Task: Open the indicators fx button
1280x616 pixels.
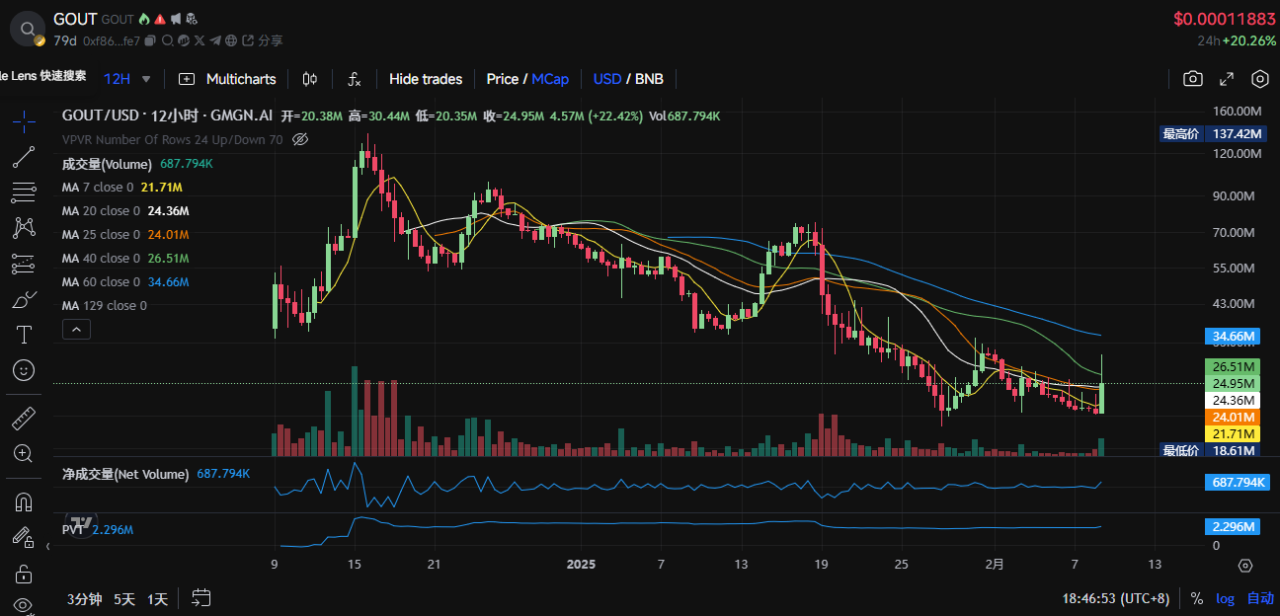Action: coord(354,79)
